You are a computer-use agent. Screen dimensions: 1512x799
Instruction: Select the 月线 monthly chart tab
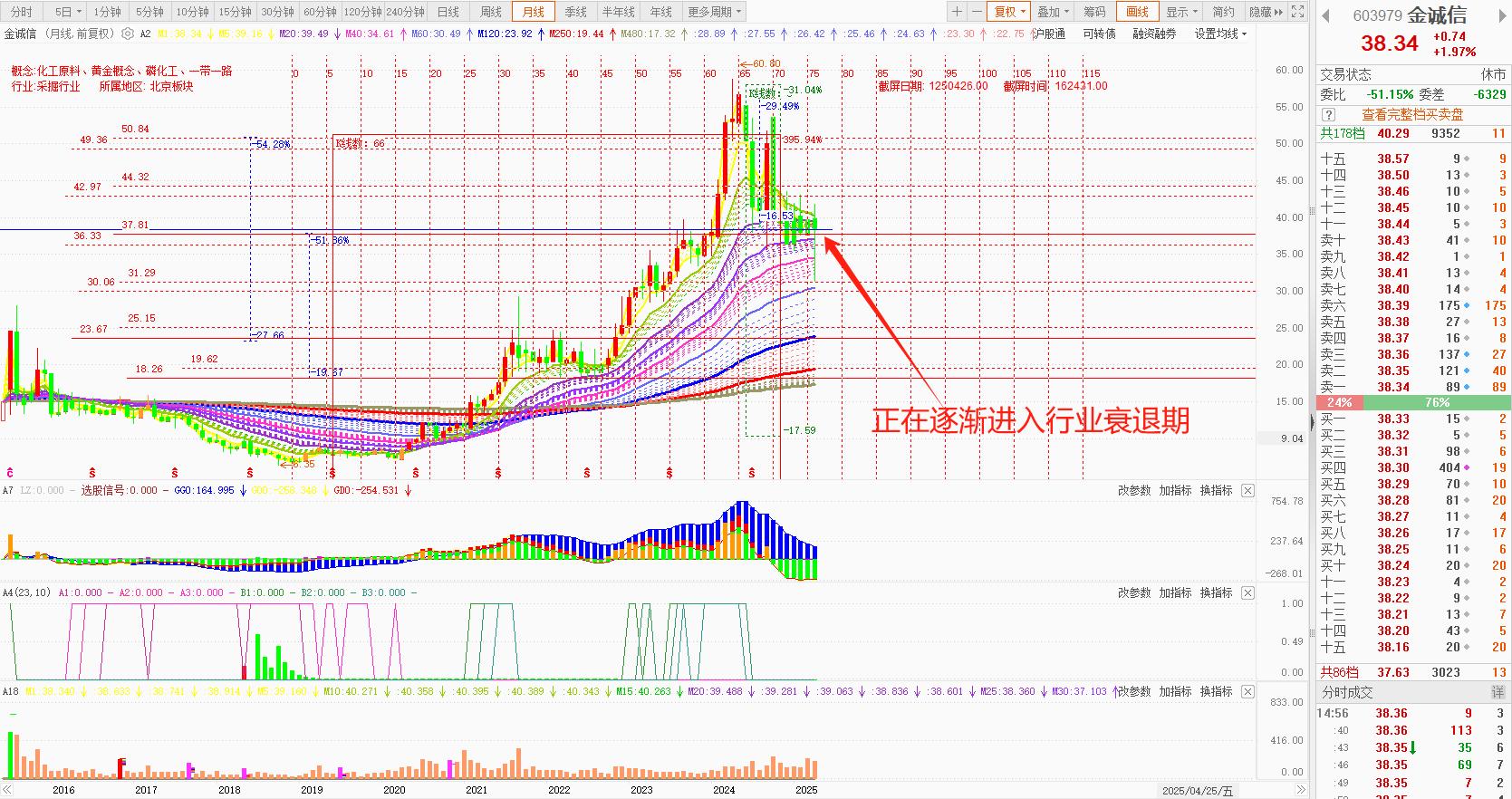click(x=533, y=12)
